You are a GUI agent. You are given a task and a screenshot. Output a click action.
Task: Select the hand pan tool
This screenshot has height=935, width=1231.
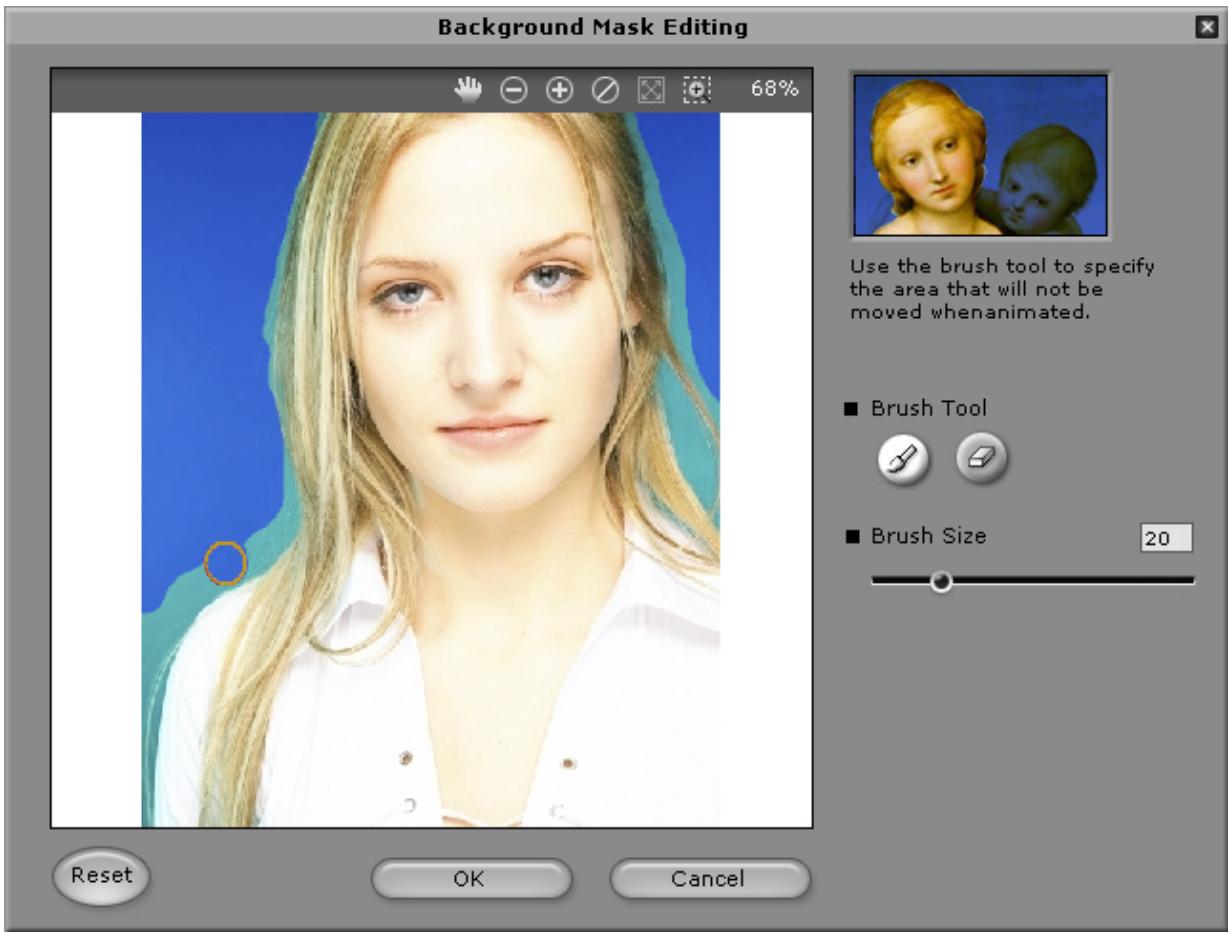point(467,89)
